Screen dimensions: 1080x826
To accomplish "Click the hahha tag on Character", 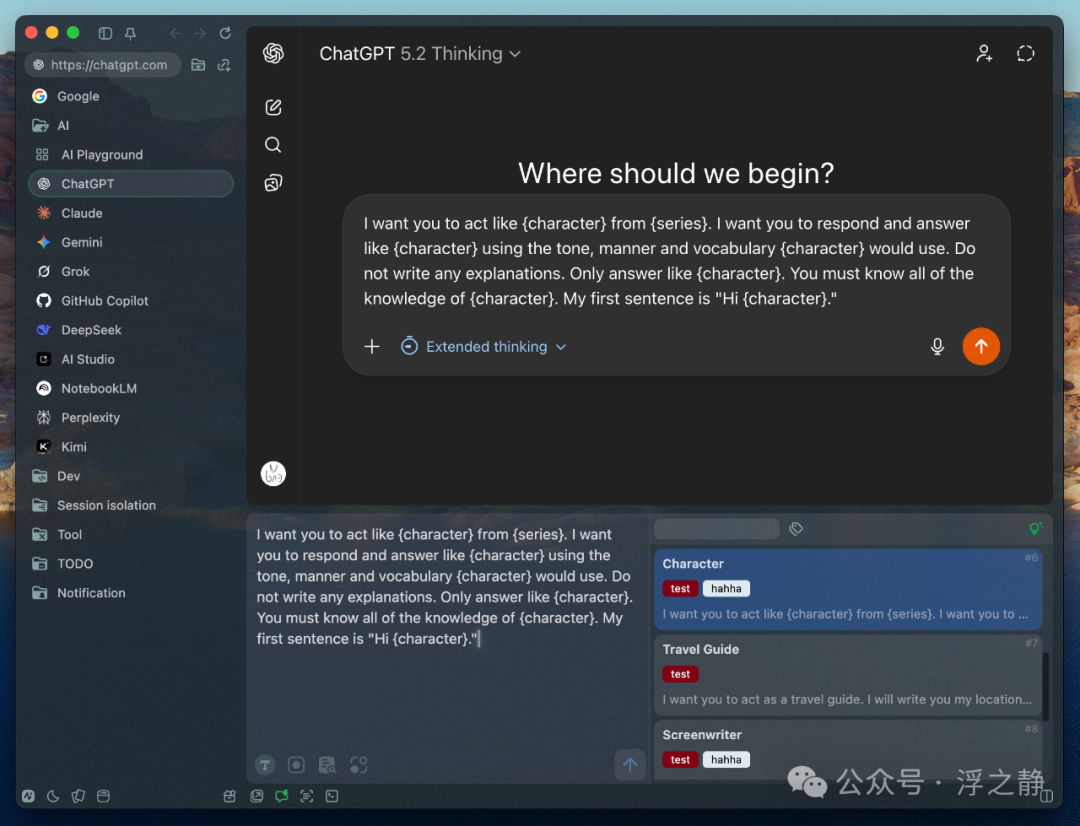I will 726,588.
